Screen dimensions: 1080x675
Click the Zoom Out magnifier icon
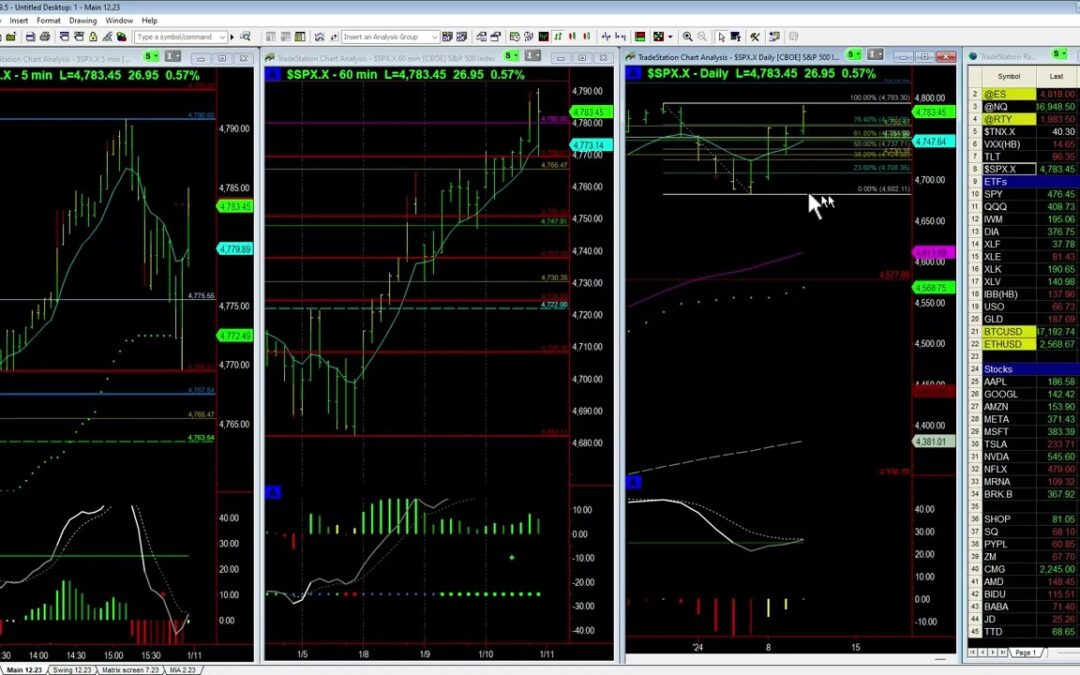(x=702, y=37)
